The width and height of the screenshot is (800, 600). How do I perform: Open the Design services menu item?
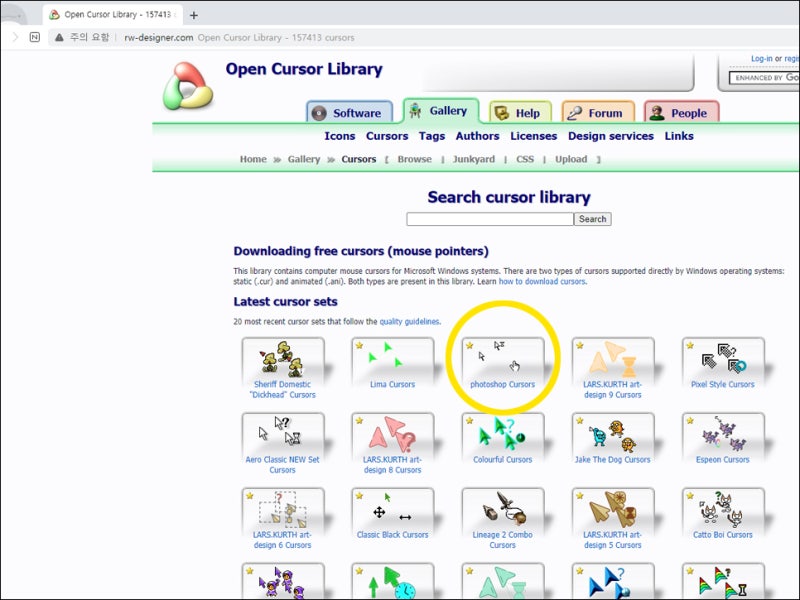click(x=611, y=136)
